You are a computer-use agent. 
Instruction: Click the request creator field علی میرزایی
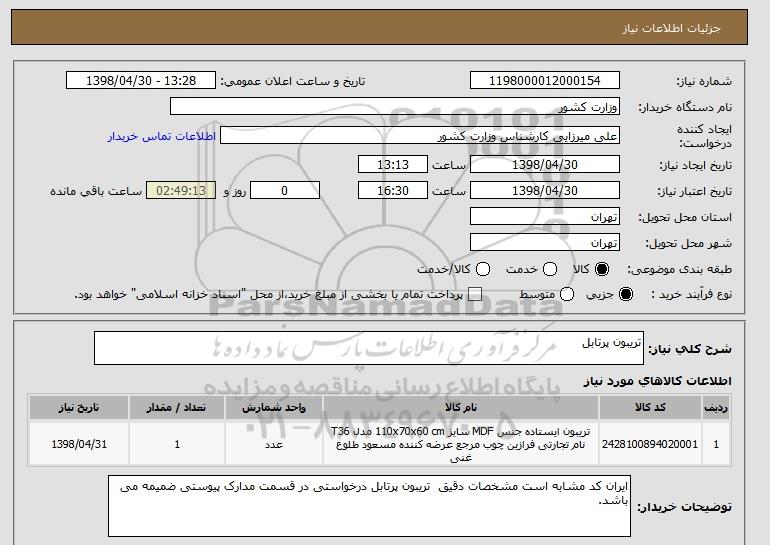[420, 136]
